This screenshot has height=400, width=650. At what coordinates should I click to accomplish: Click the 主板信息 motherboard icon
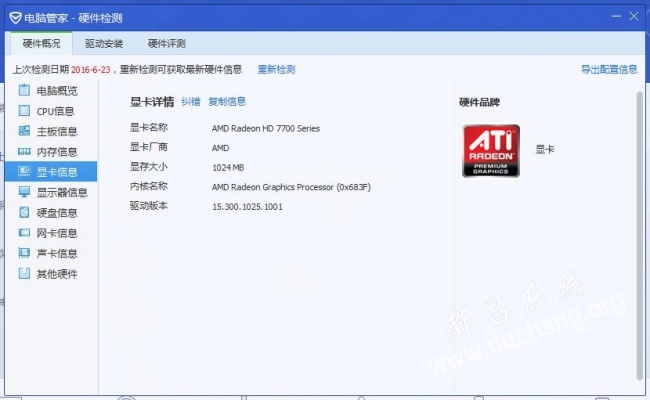point(24,131)
